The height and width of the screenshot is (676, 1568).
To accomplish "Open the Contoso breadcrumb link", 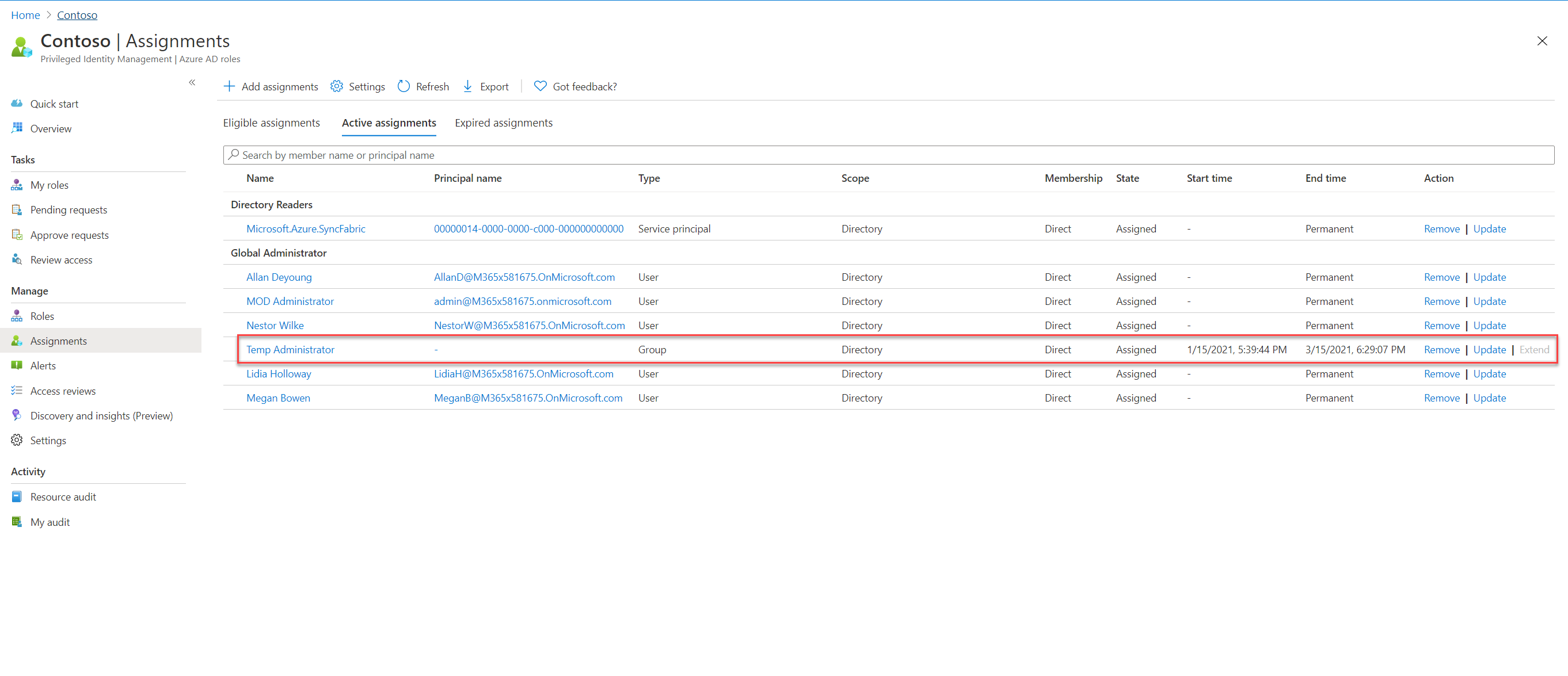I will [77, 14].
